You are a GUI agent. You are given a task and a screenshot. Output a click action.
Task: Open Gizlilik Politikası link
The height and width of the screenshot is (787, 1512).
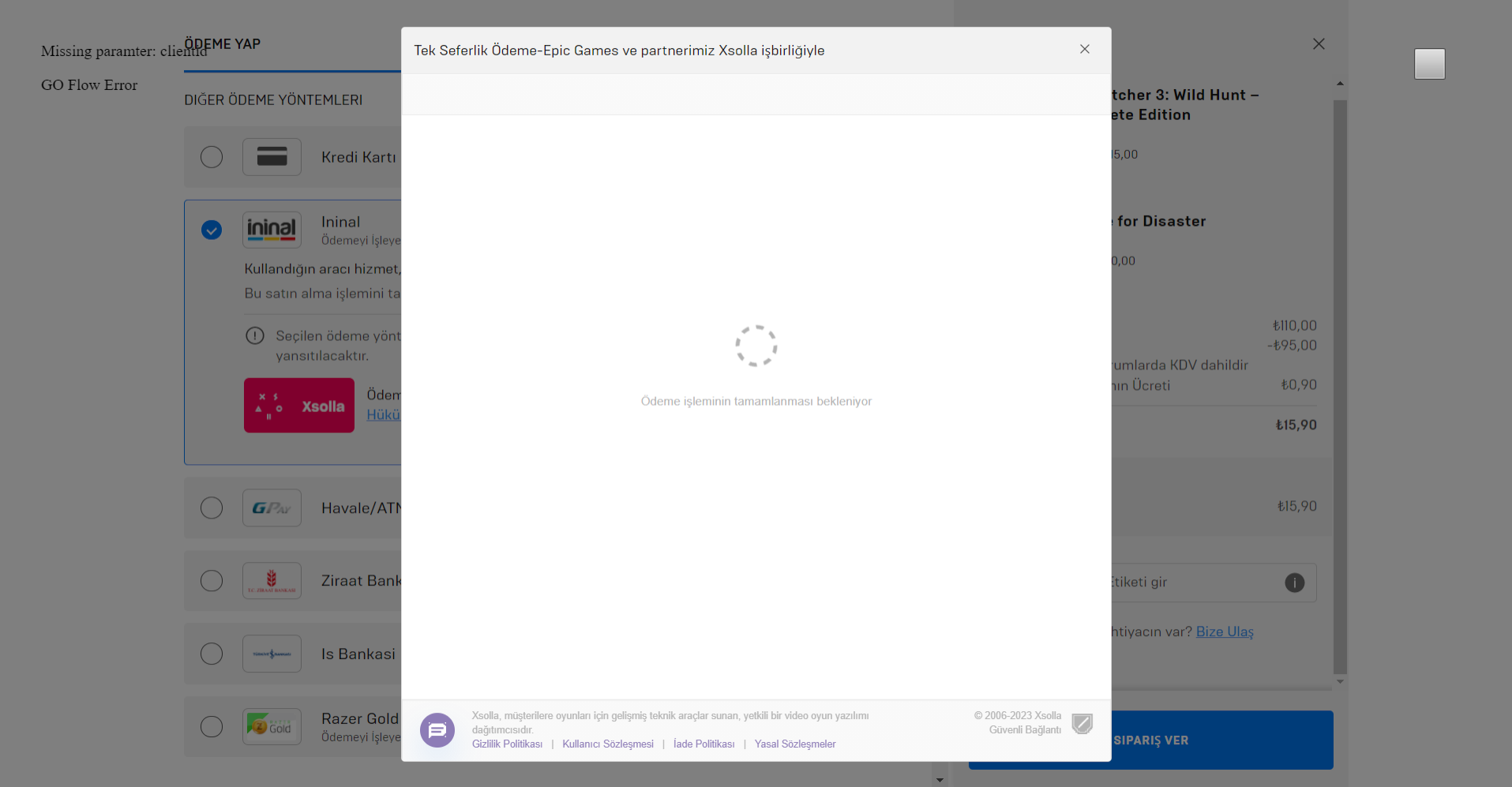507,744
